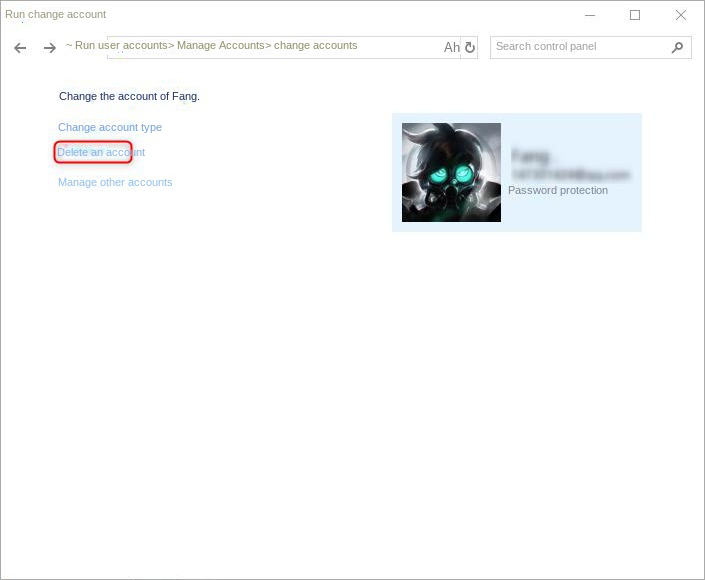Viewport: 705px width, 580px height.
Task: Select the change accounts breadcrumb
Action: tap(316, 45)
